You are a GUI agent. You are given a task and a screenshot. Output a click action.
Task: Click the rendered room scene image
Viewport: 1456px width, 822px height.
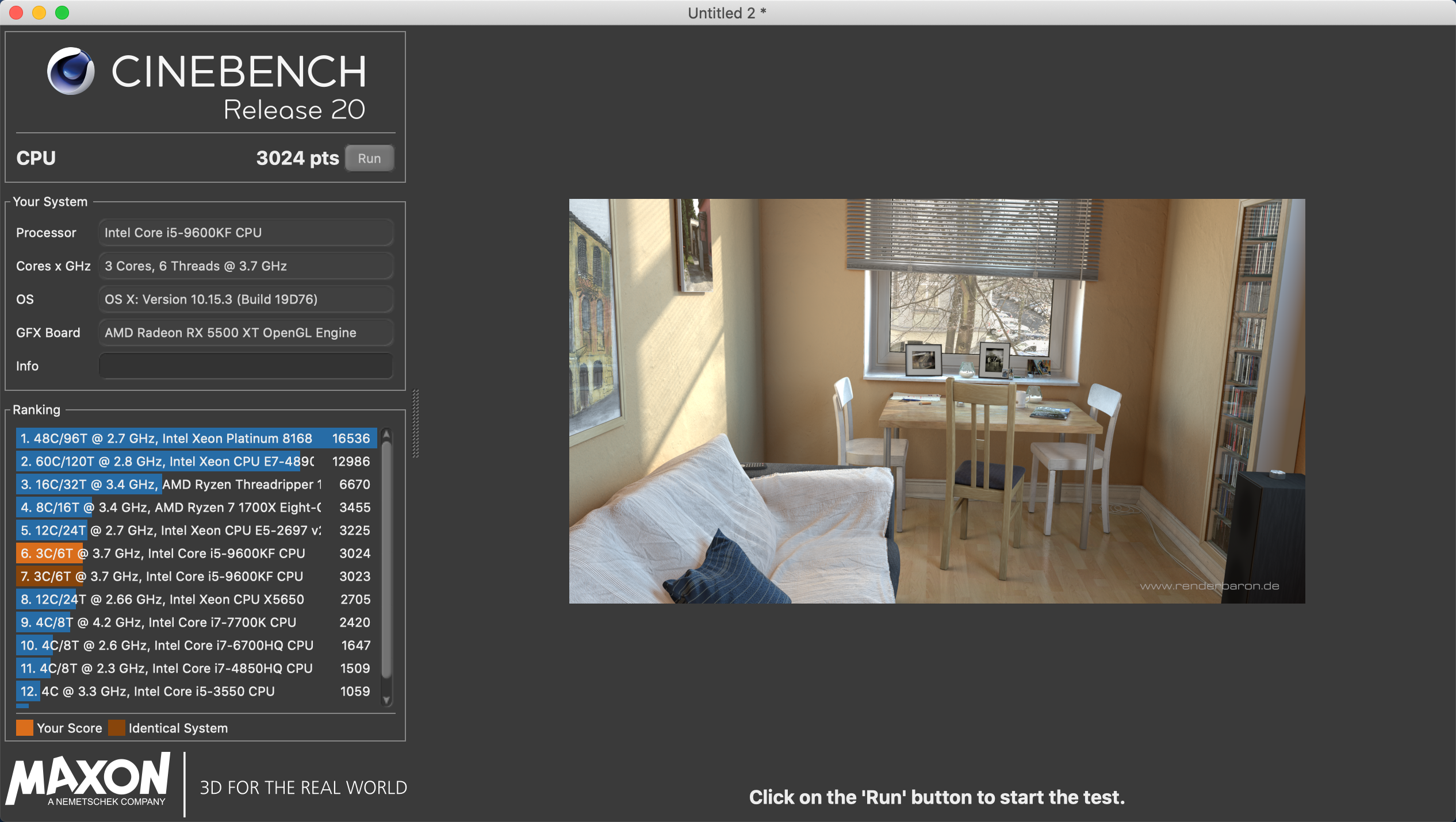[937, 401]
